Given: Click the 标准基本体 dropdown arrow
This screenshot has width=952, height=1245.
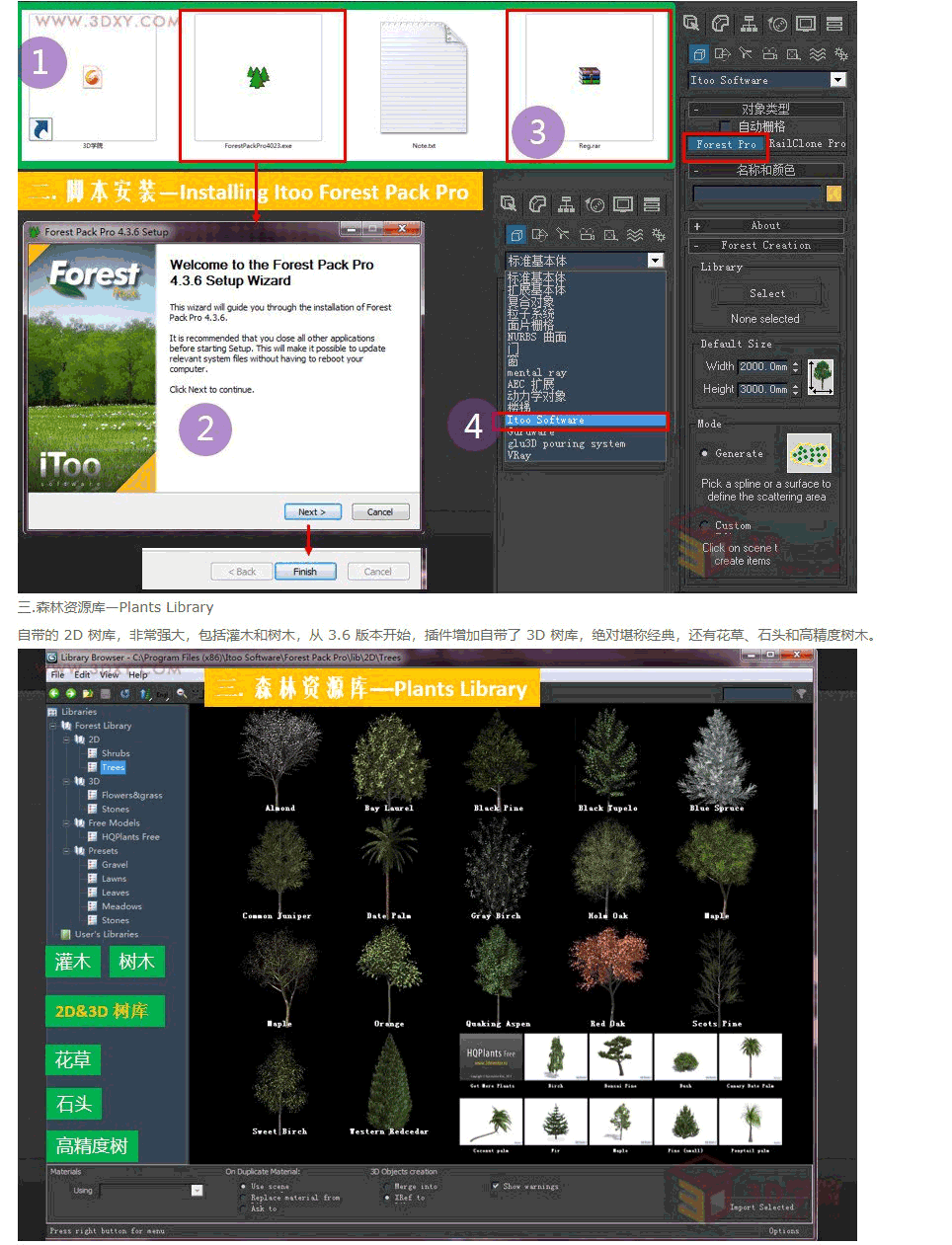Looking at the screenshot, I should 656,260.
